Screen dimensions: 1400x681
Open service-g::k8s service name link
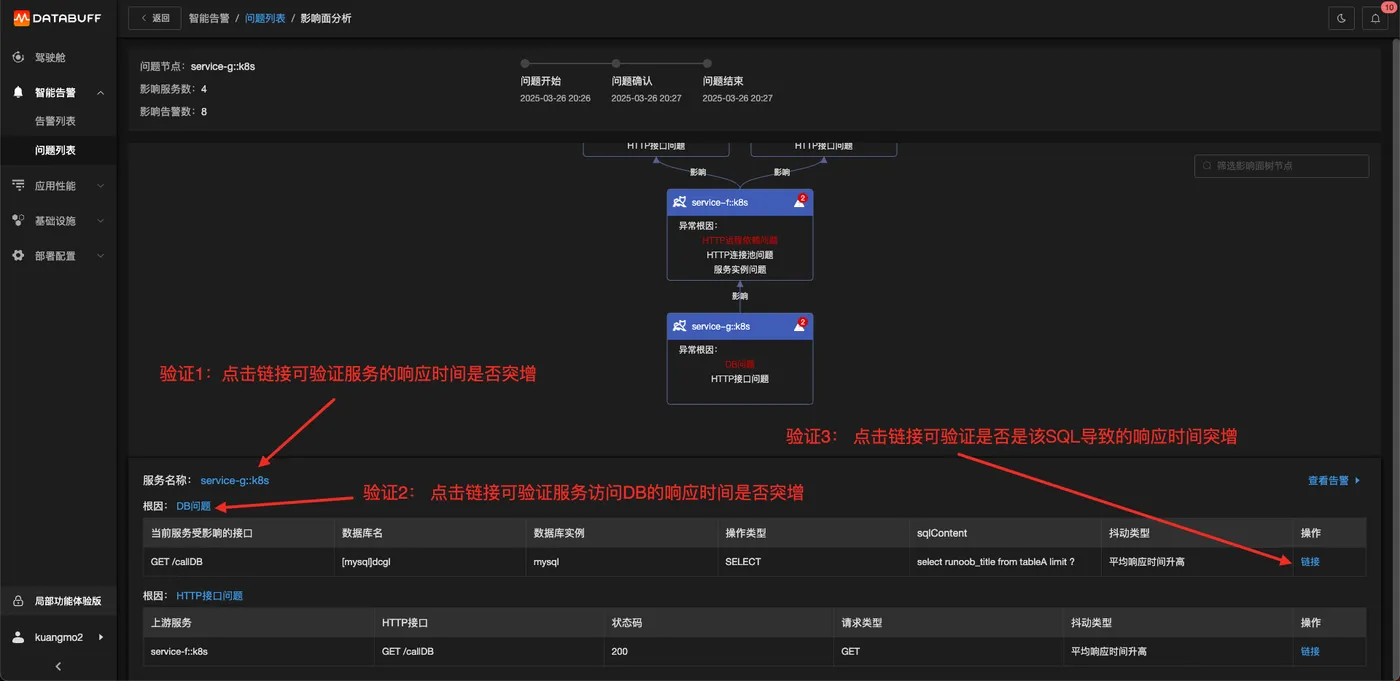(x=235, y=480)
